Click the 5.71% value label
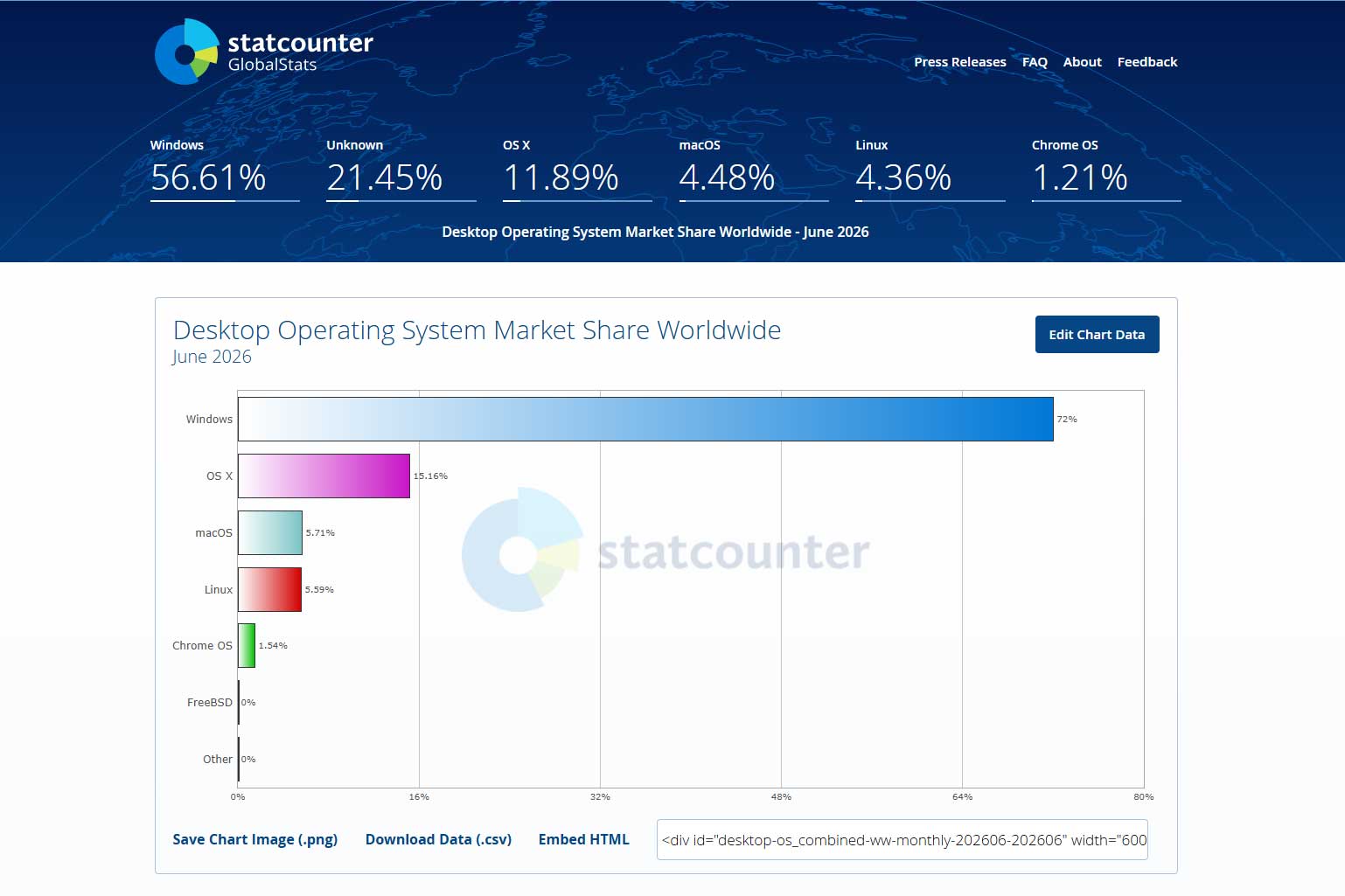This screenshot has height=896, width=1345. pos(320,533)
